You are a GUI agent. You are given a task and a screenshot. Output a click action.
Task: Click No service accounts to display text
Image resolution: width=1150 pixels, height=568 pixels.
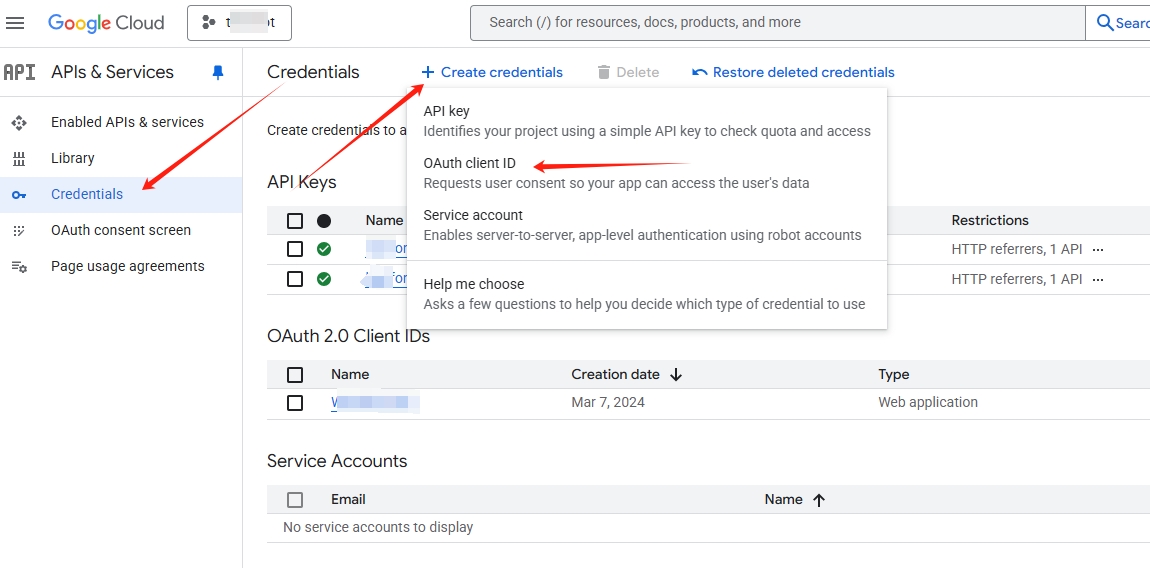point(378,527)
